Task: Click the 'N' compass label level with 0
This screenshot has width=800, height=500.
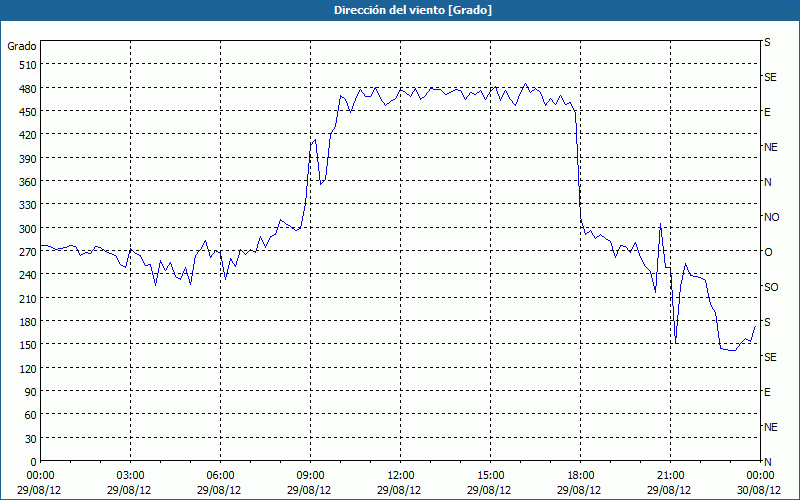Action: 767,462
